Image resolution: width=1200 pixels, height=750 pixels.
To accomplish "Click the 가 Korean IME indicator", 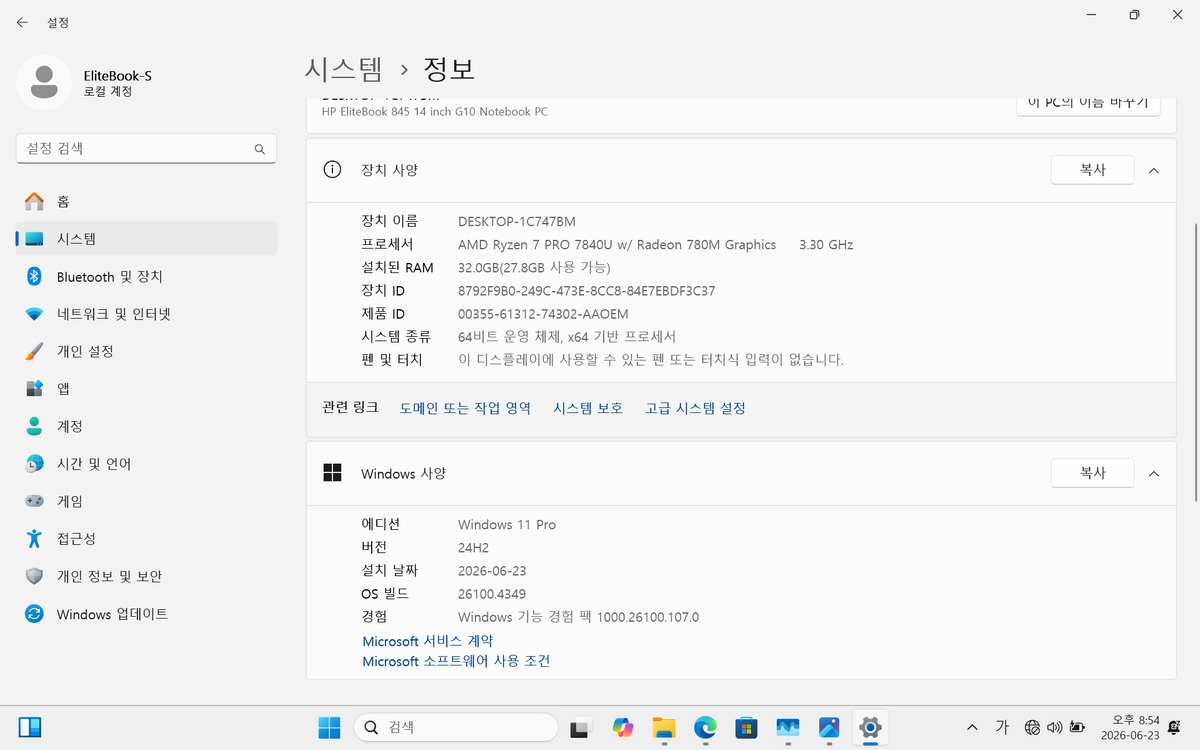I will coord(1002,727).
